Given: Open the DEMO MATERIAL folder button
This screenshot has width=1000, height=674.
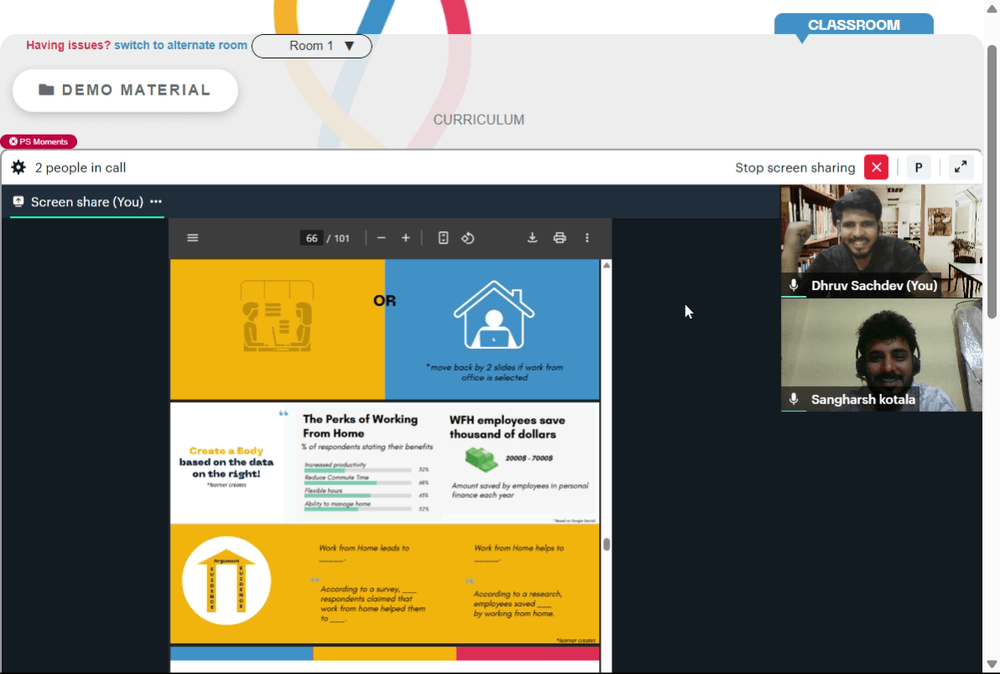Looking at the screenshot, I should click(x=125, y=90).
